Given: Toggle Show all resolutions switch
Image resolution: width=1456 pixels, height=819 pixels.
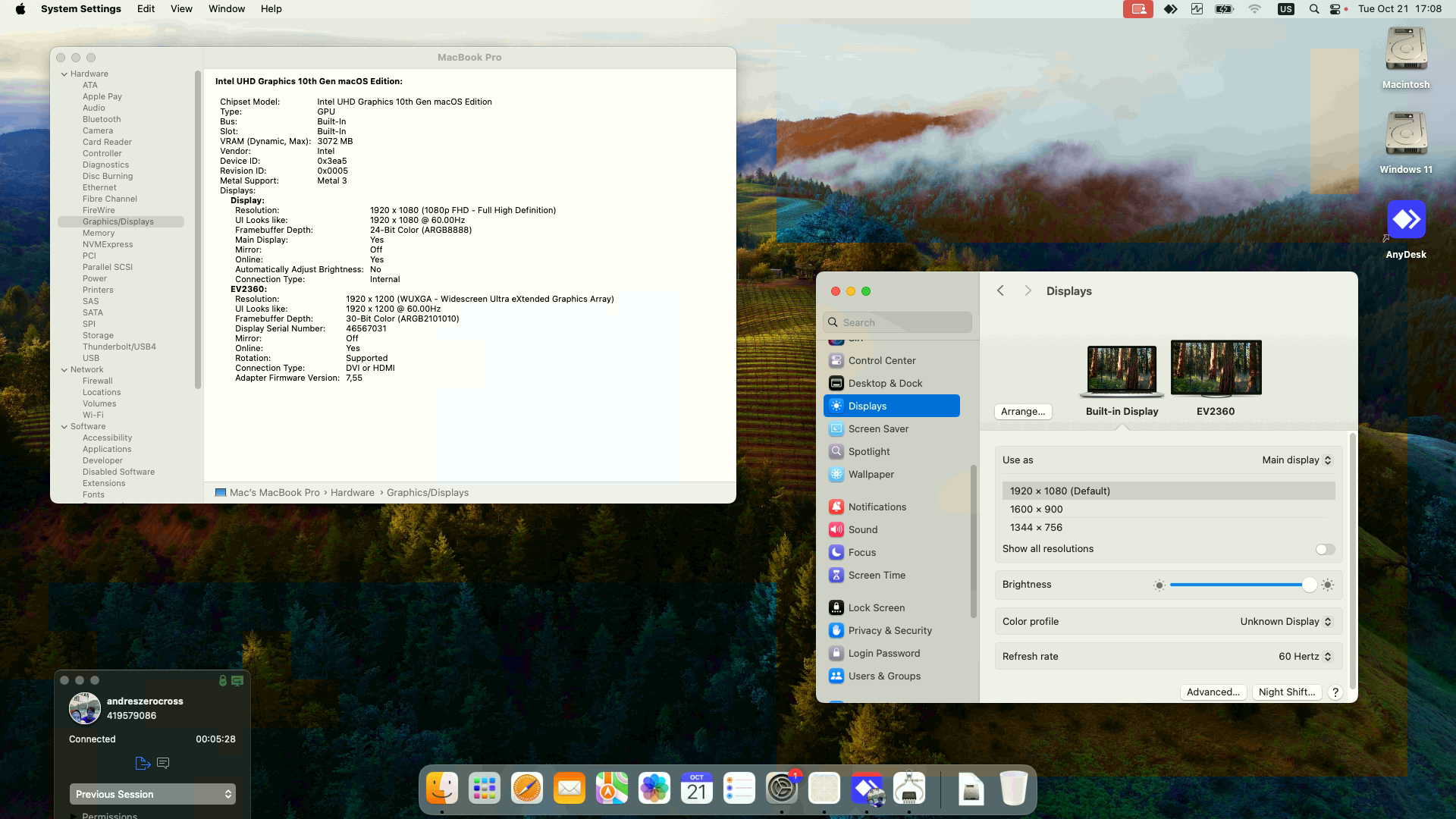Looking at the screenshot, I should click(x=1325, y=549).
